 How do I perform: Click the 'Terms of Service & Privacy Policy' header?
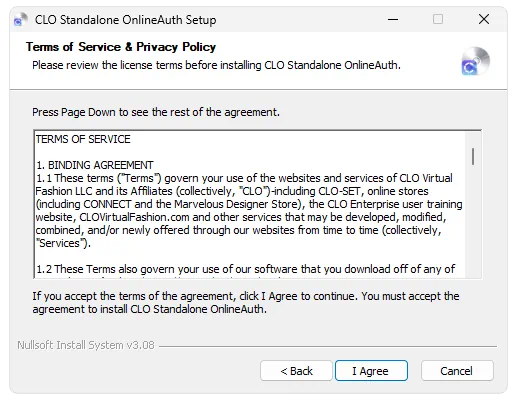click(x=121, y=47)
